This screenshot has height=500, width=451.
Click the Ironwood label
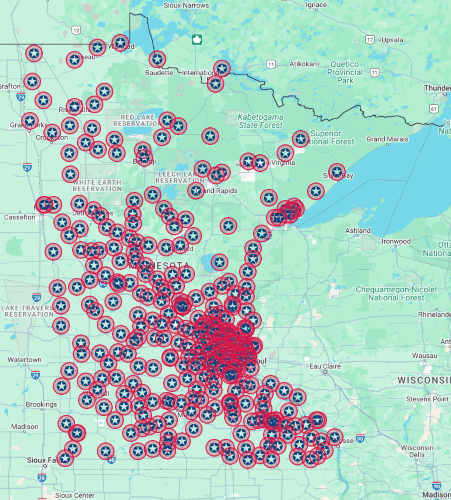tap(396, 241)
